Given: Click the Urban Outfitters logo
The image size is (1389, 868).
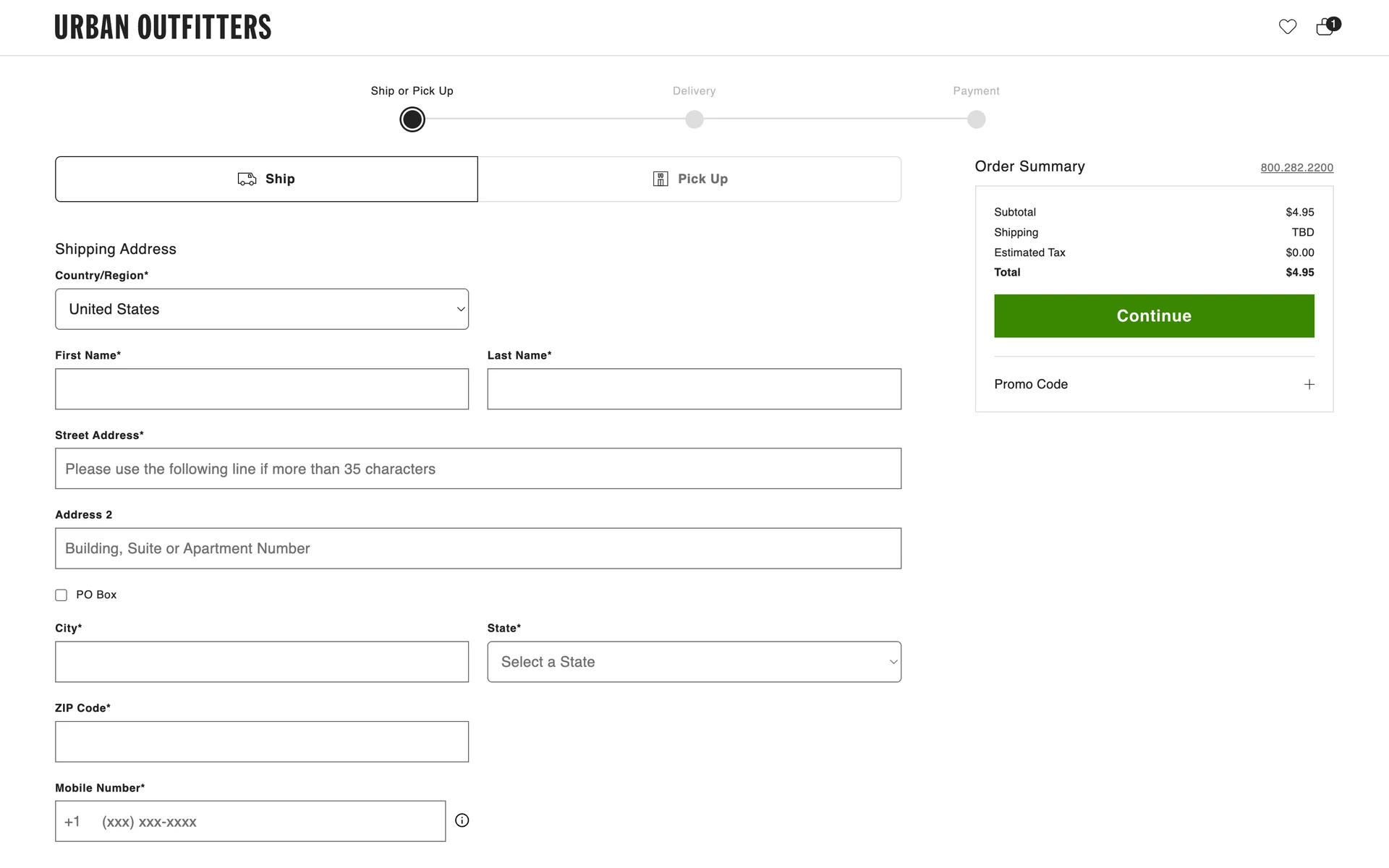Looking at the screenshot, I should tap(163, 27).
